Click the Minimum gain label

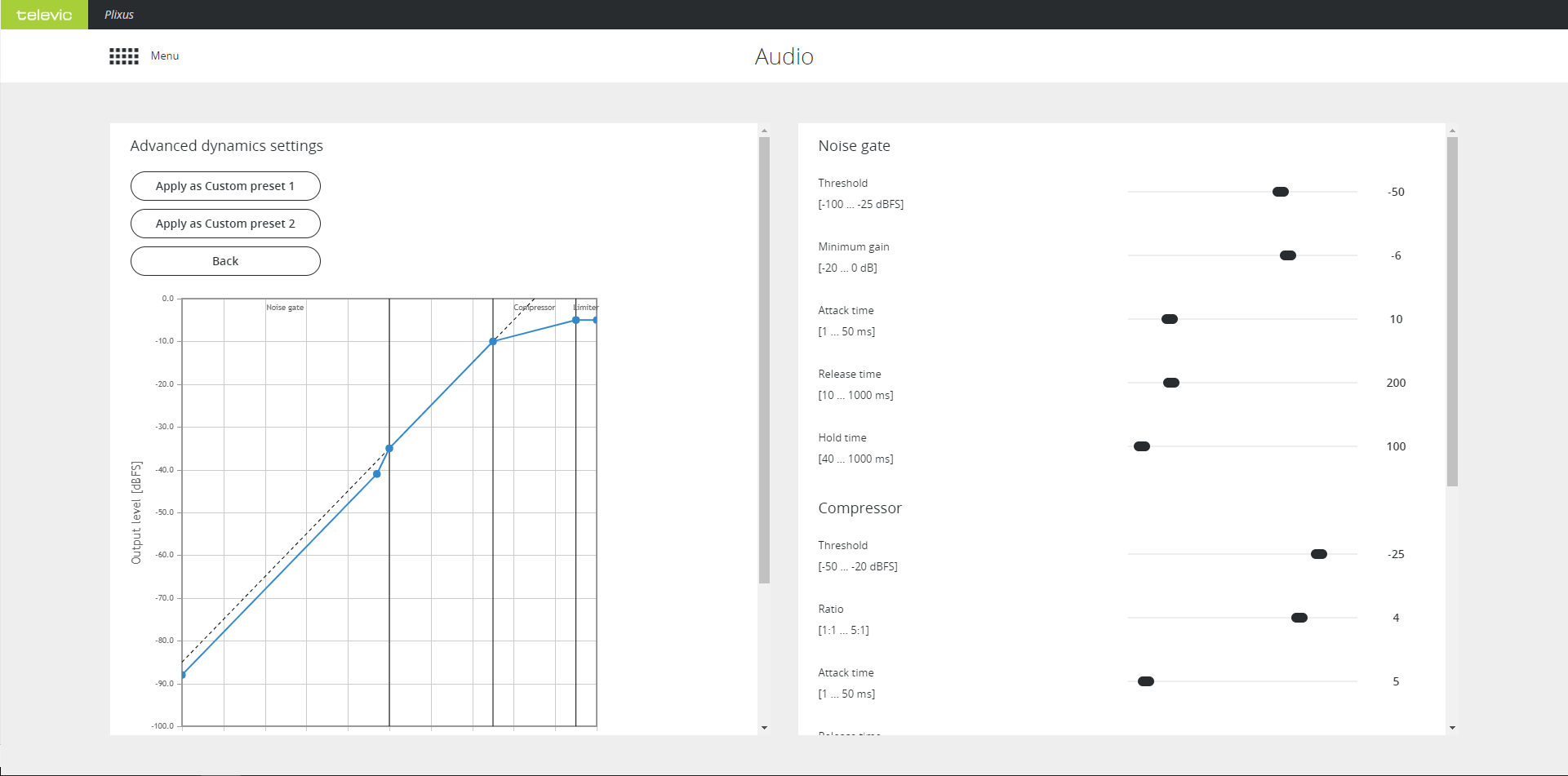(854, 247)
